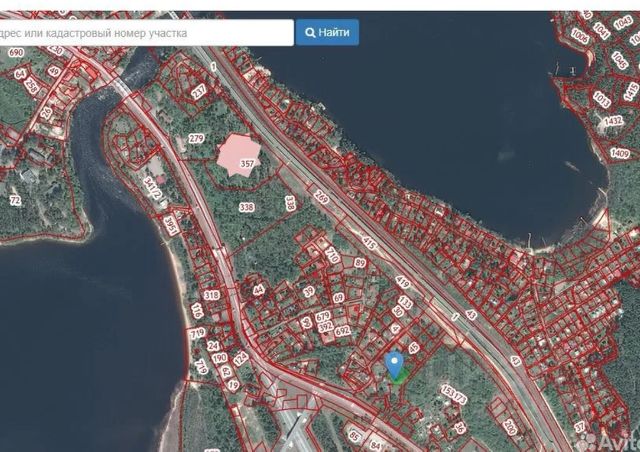Select parcel label 269 by the highway
Screen dimensions: 640x452
[x=322, y=197]
